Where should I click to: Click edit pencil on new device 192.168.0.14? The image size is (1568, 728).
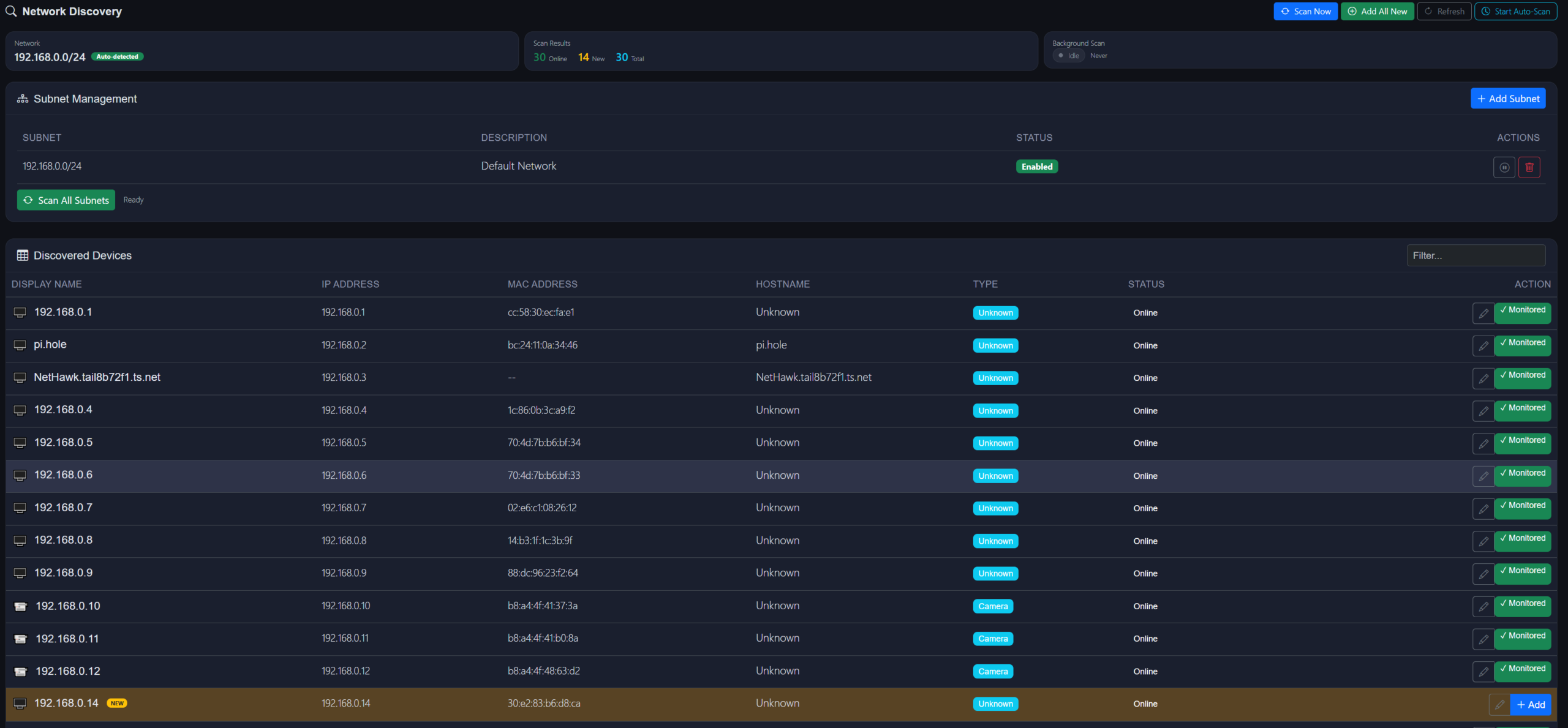pyautogui.click(x=1499, y=705)
